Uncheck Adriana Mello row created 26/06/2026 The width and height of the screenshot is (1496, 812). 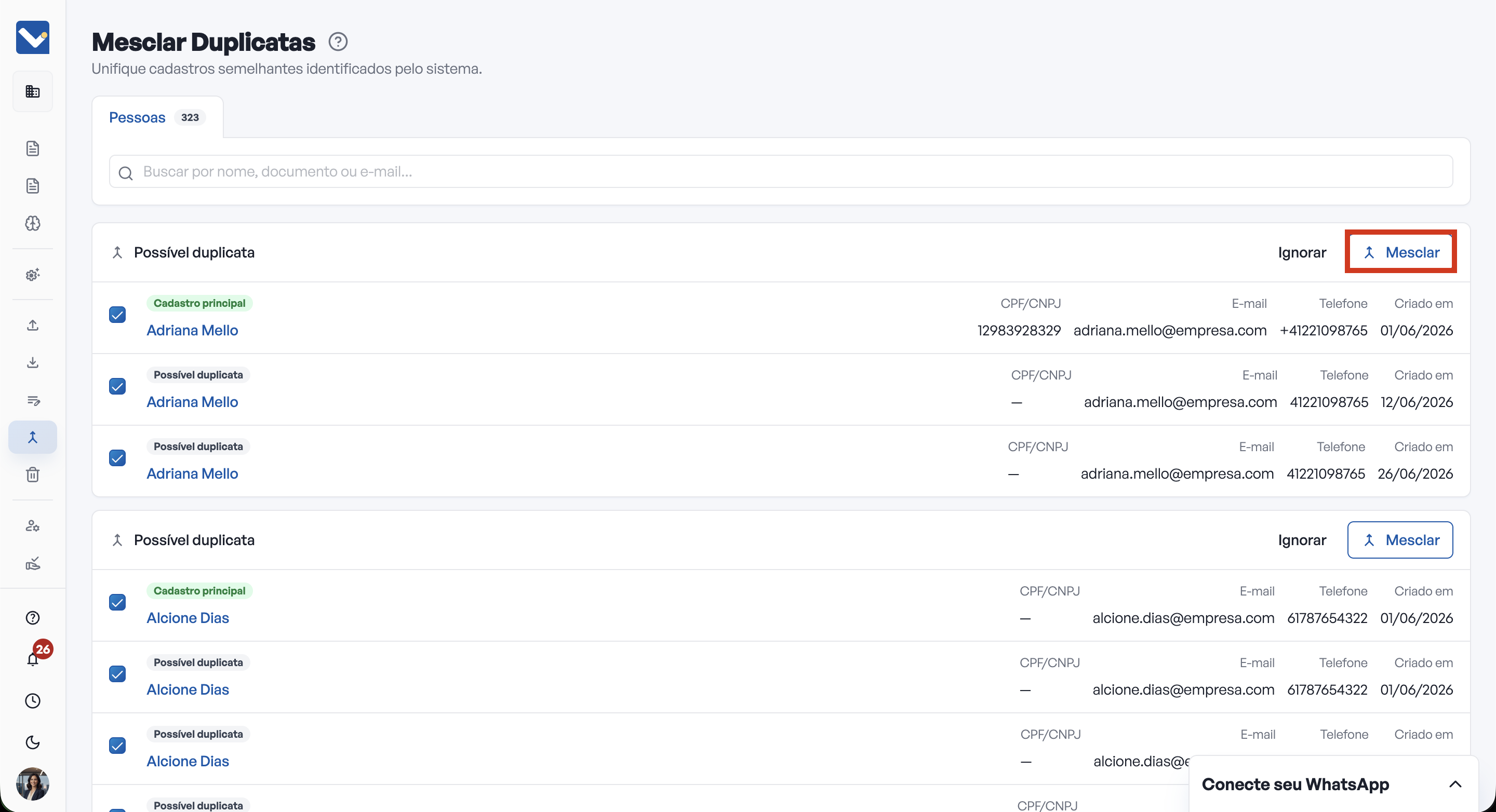click(117, 458)
